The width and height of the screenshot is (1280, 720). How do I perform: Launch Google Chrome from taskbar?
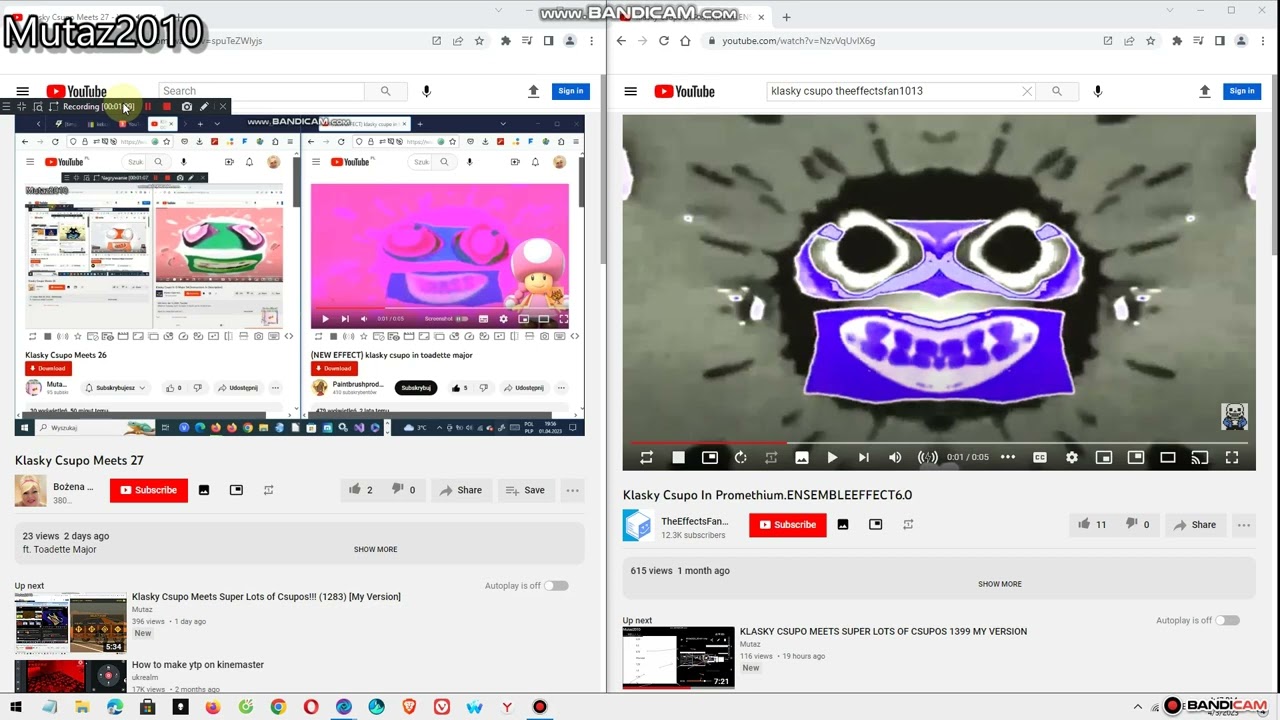(x=278, y=707)
